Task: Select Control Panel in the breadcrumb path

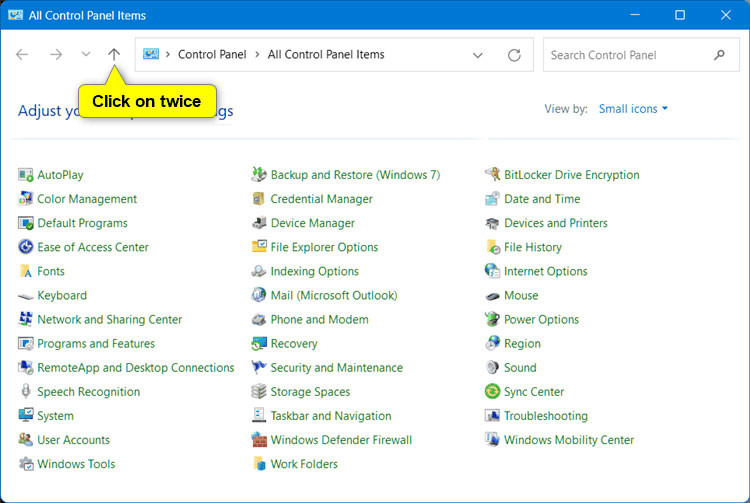Action: point(211,55)
